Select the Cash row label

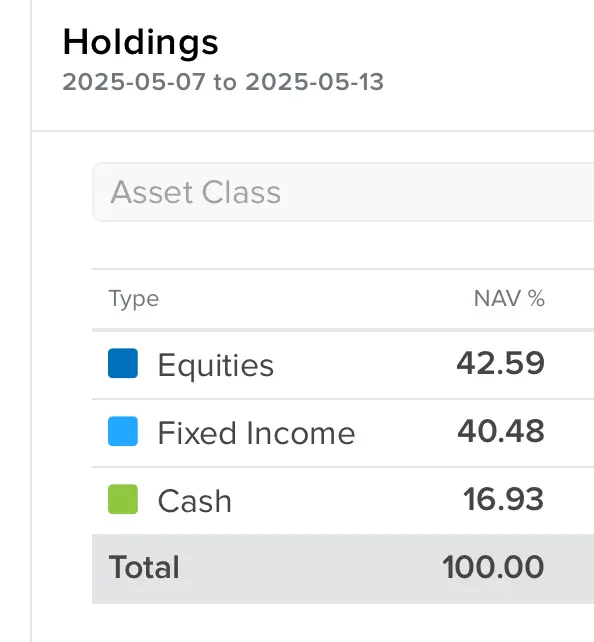(x=195, y=501)
